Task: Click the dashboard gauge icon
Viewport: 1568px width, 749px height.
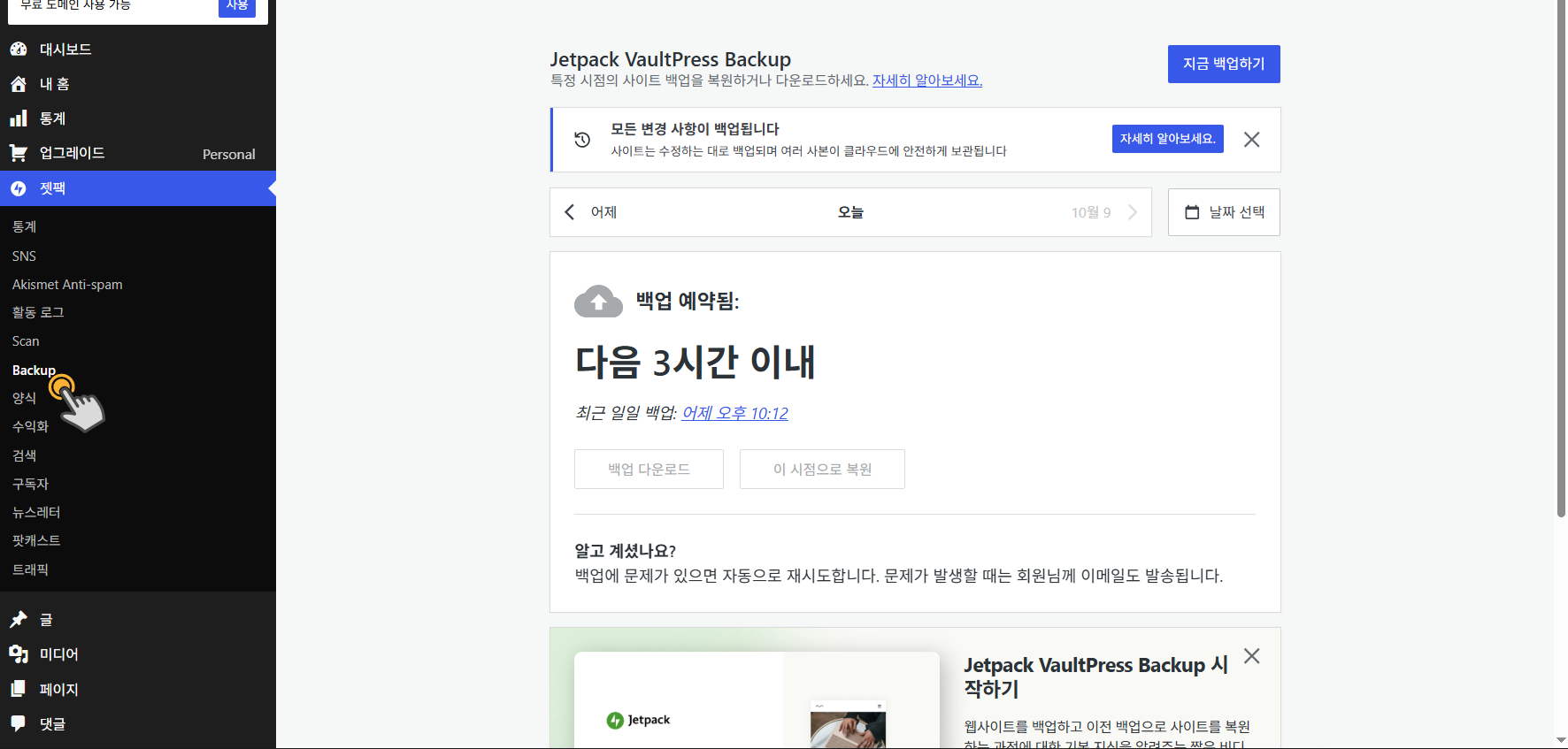Action: coord(19,49)
